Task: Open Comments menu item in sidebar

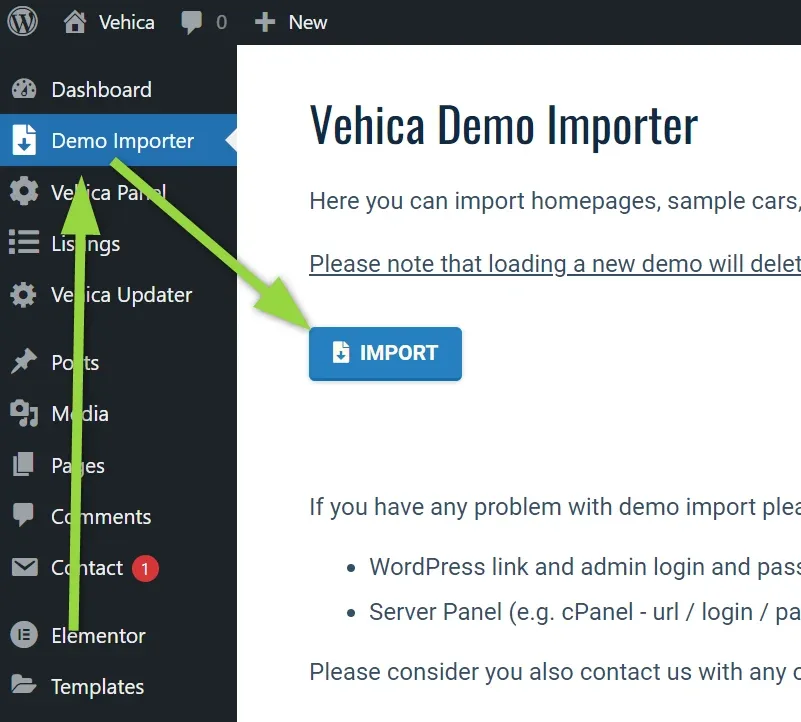Action: point(101,517)
